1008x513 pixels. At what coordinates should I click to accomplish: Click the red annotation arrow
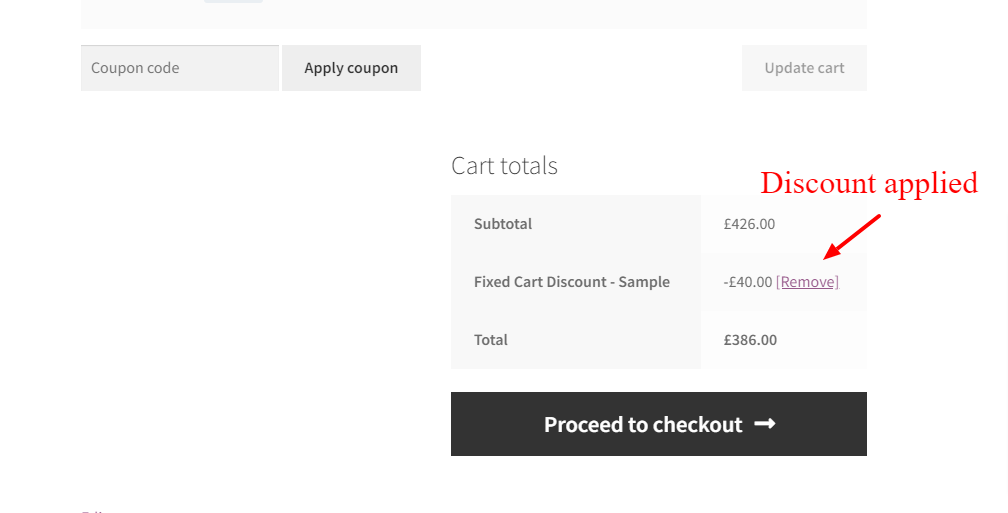click(851, 235)
